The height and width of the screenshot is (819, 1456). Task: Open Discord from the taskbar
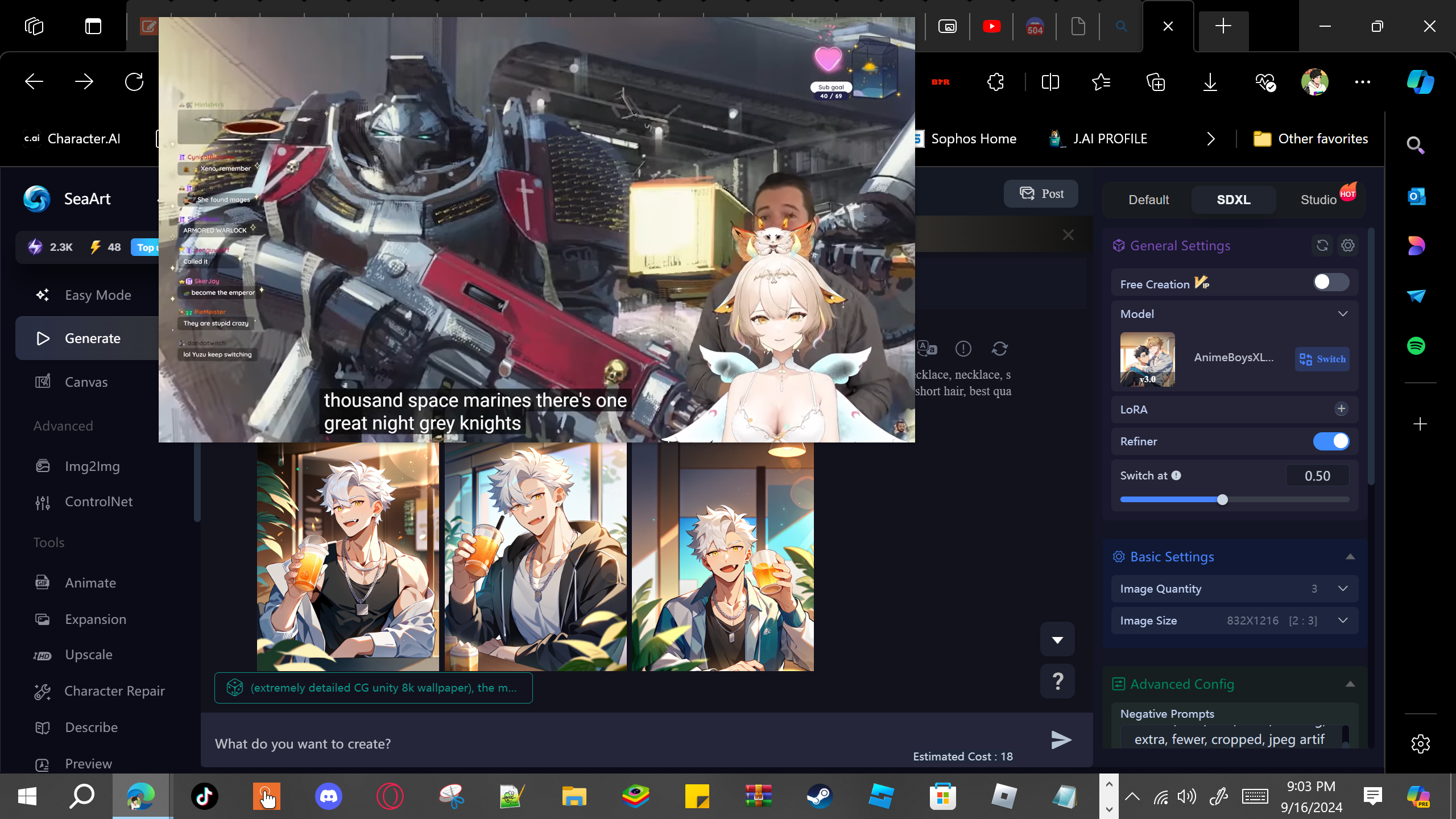329,796
